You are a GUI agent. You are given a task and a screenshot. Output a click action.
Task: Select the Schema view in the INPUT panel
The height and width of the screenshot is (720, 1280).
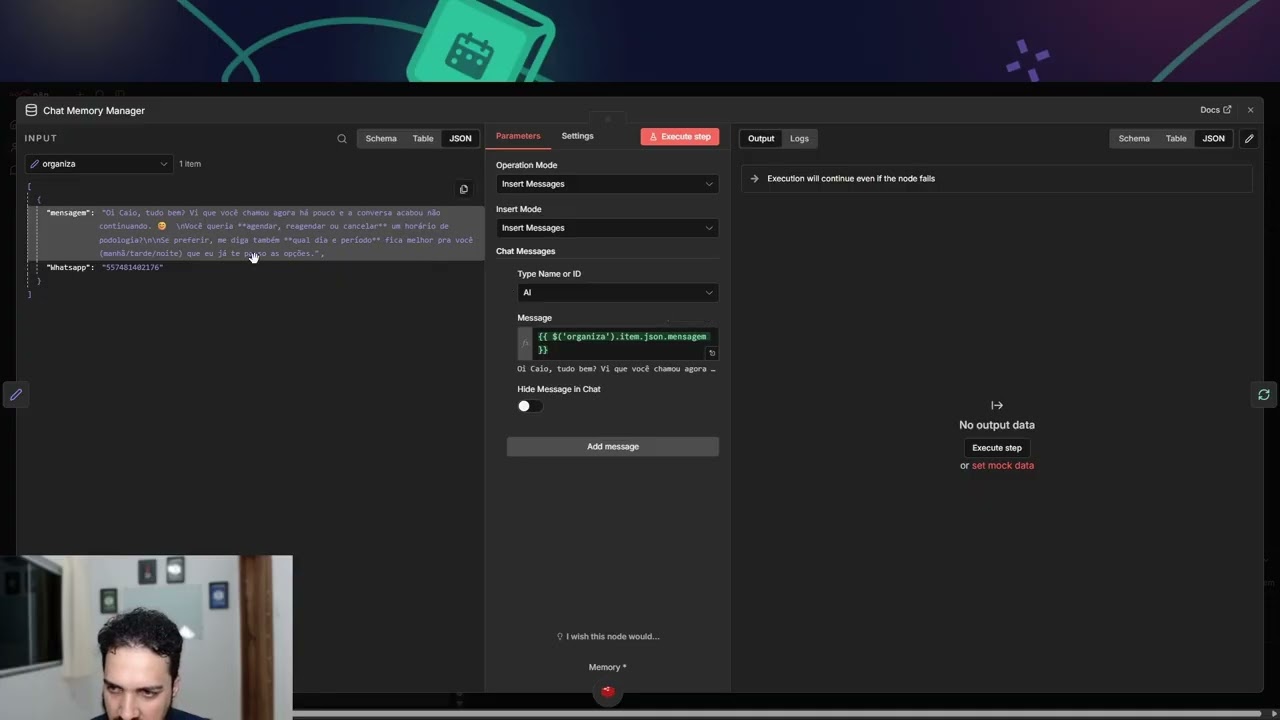click(x=381, y=139)
